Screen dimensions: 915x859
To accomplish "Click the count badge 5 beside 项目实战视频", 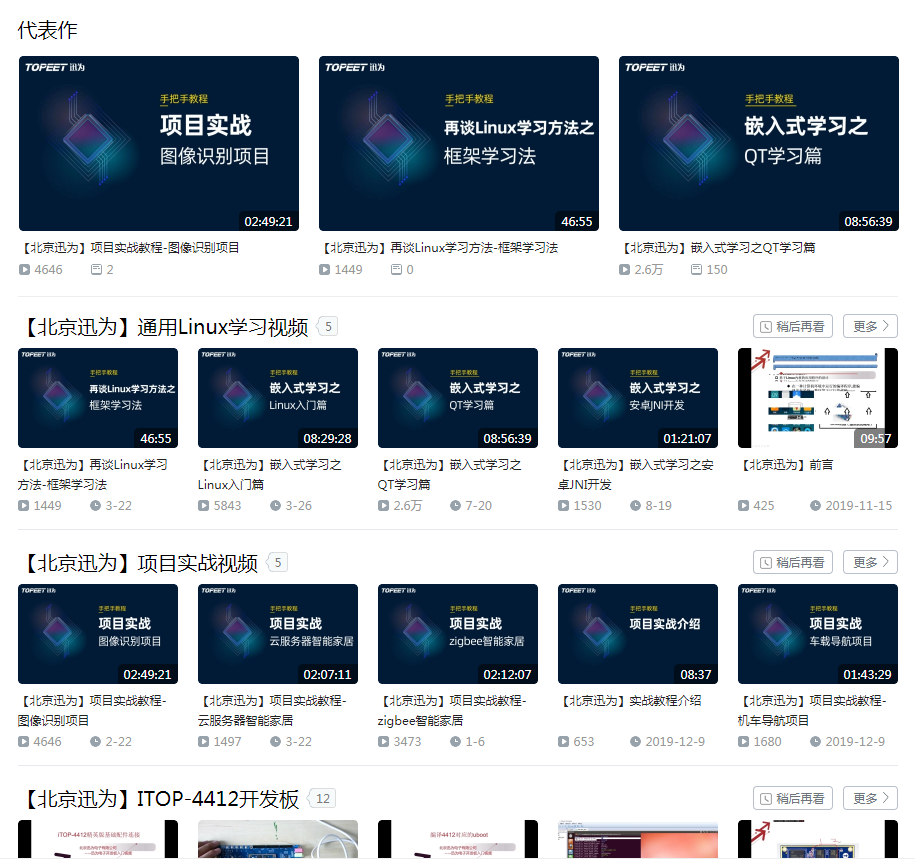I will (278, 563).
